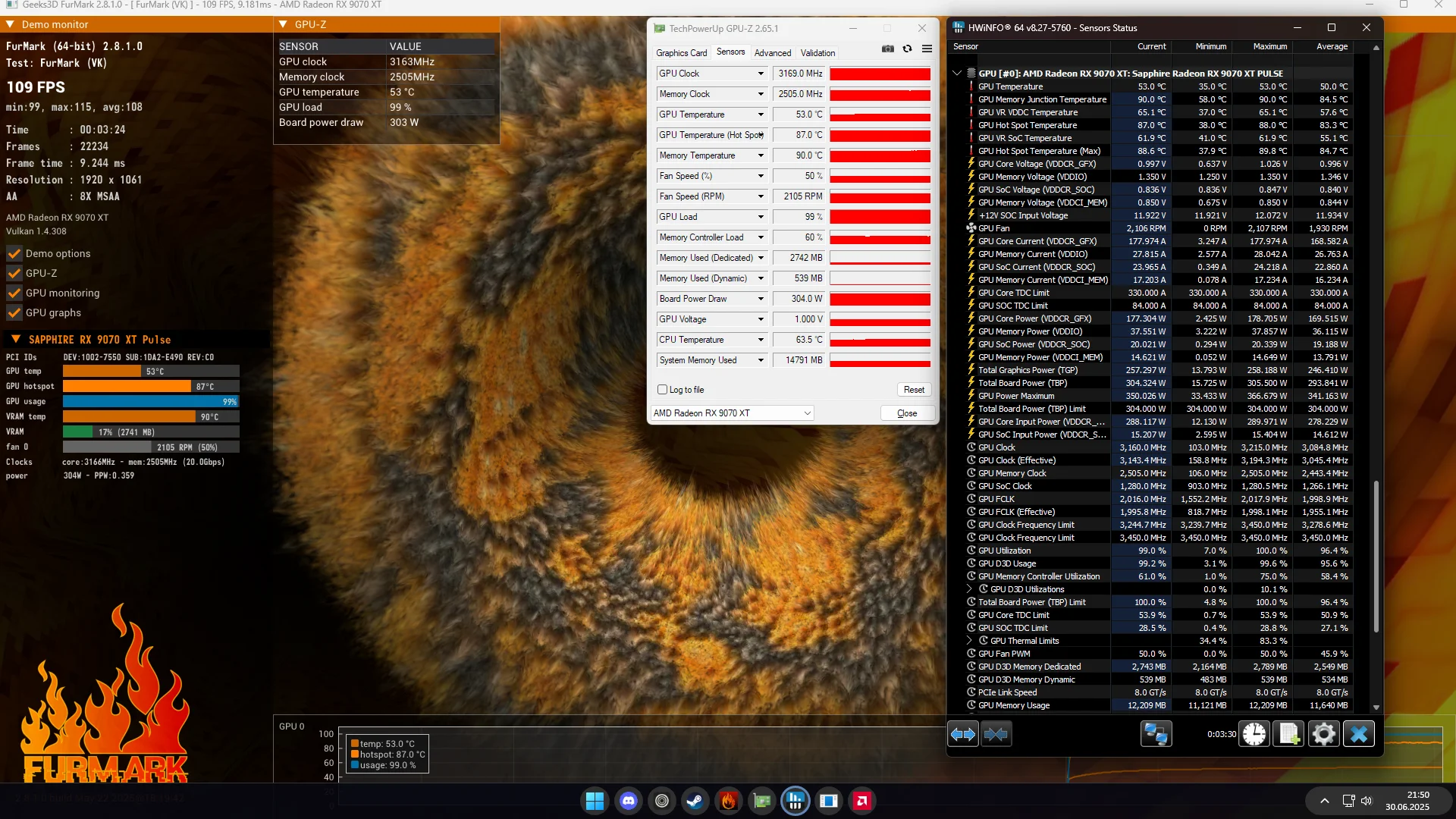1456x819 pixels.
Task: Enable Log to file checkbox
Action: 663,390
